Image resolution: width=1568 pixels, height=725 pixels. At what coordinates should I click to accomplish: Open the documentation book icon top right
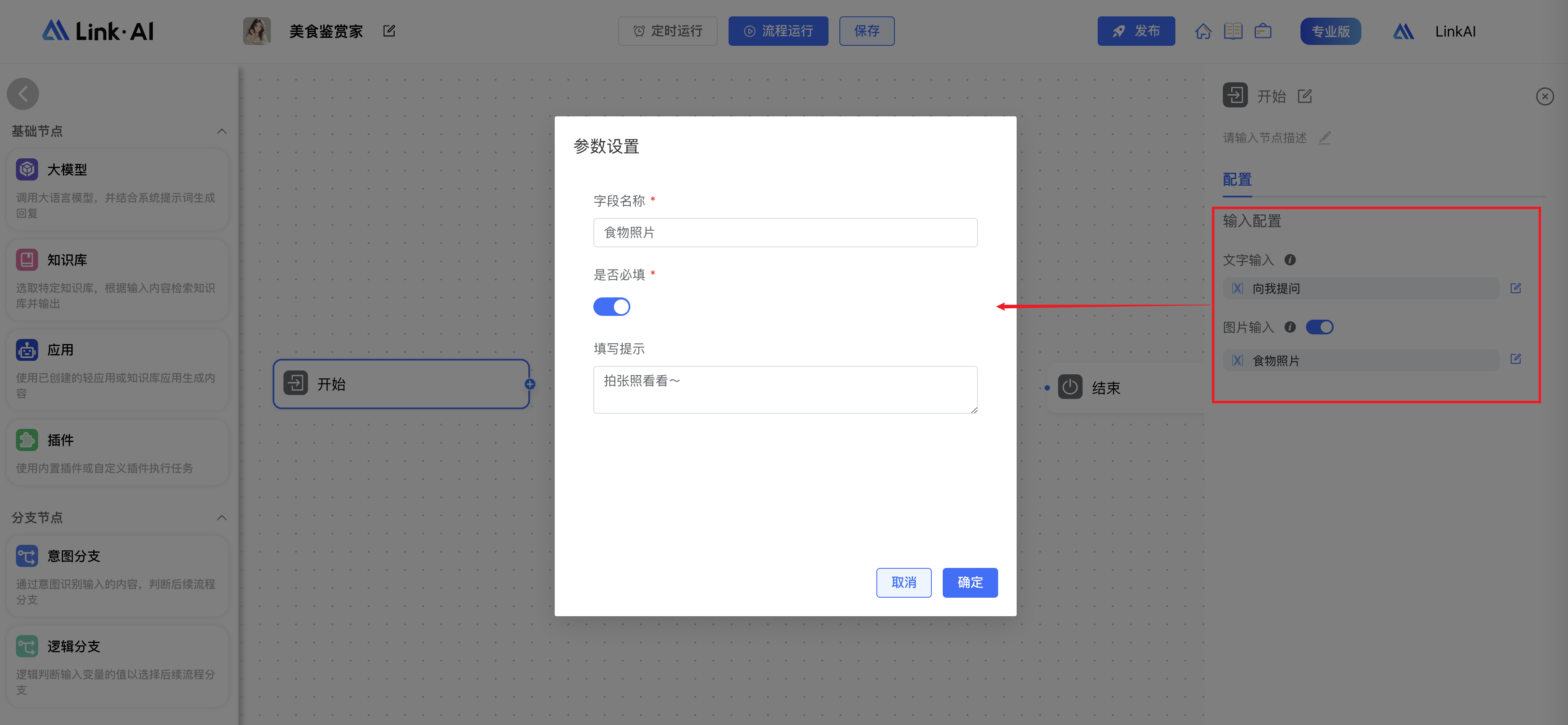(x=1233, y=30)
